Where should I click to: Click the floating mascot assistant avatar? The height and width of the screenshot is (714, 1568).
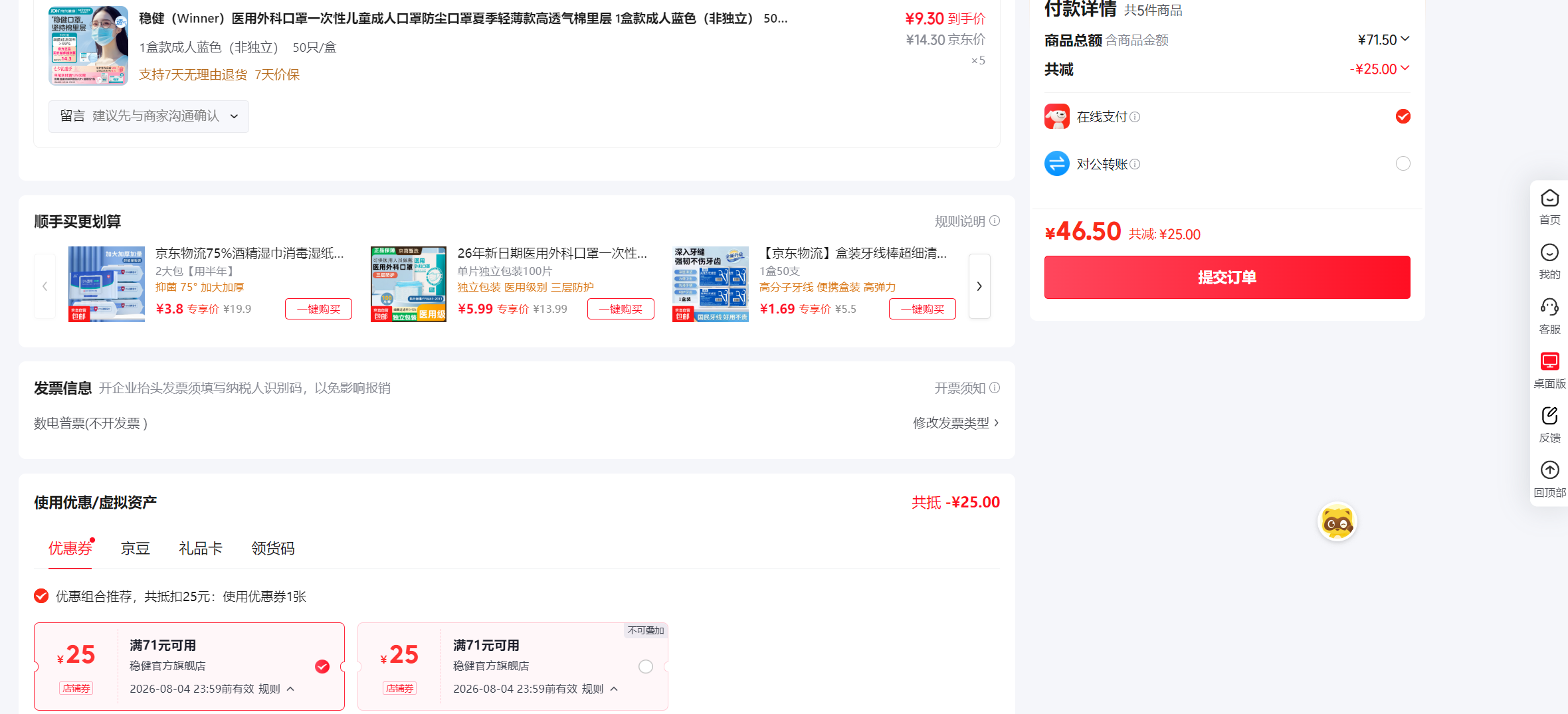[x=1337, y=522]
